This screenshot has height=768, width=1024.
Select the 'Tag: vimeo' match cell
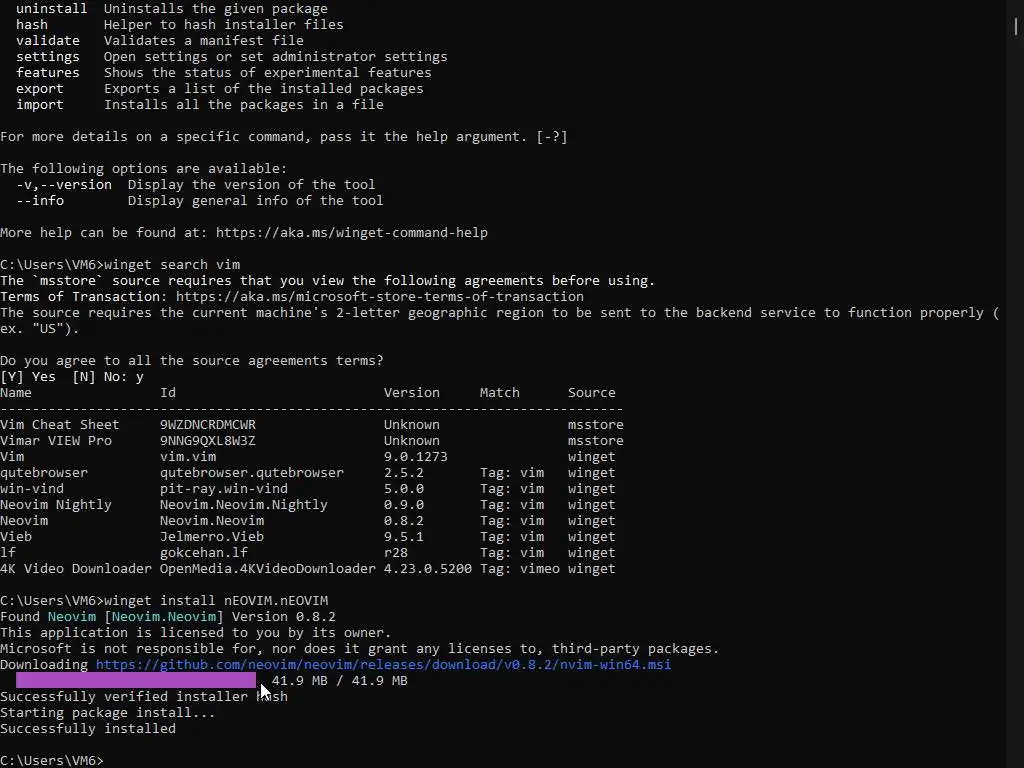(520, 568)
